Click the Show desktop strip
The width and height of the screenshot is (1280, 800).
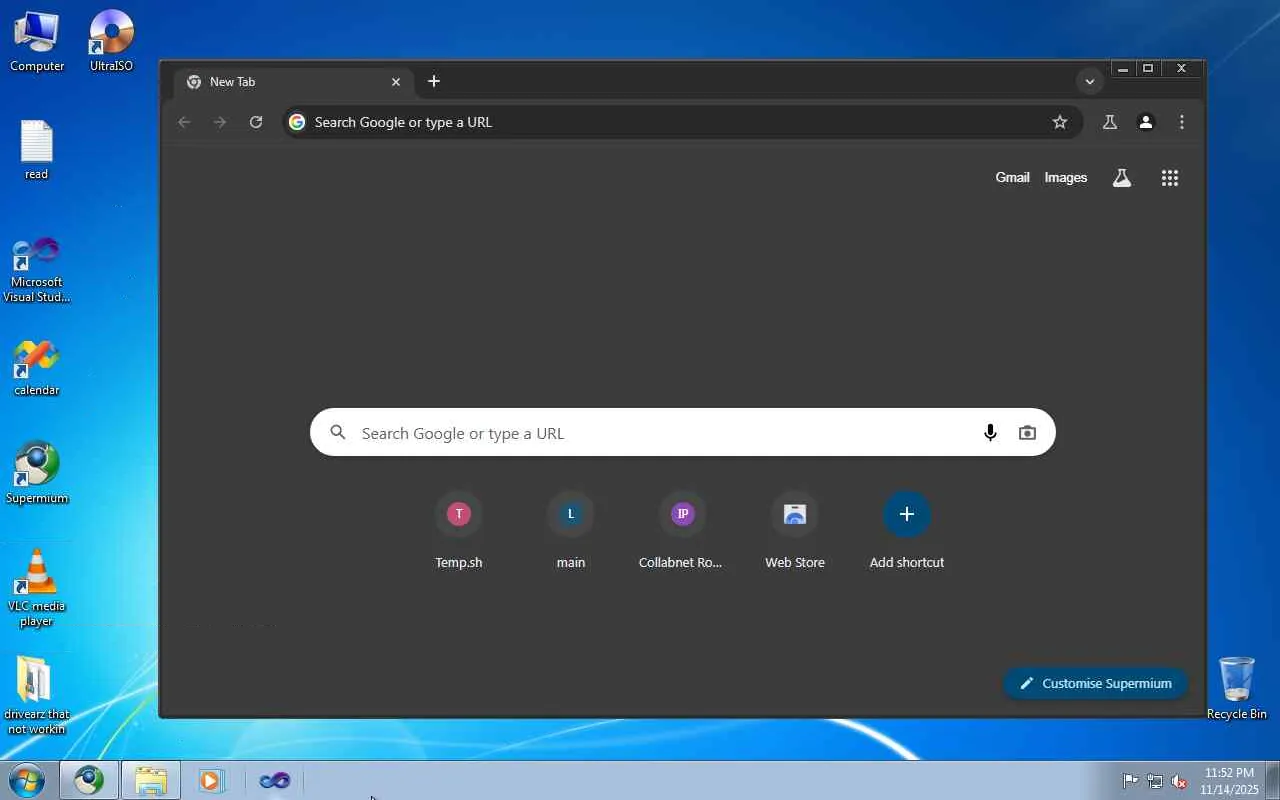pos(1273,780)
